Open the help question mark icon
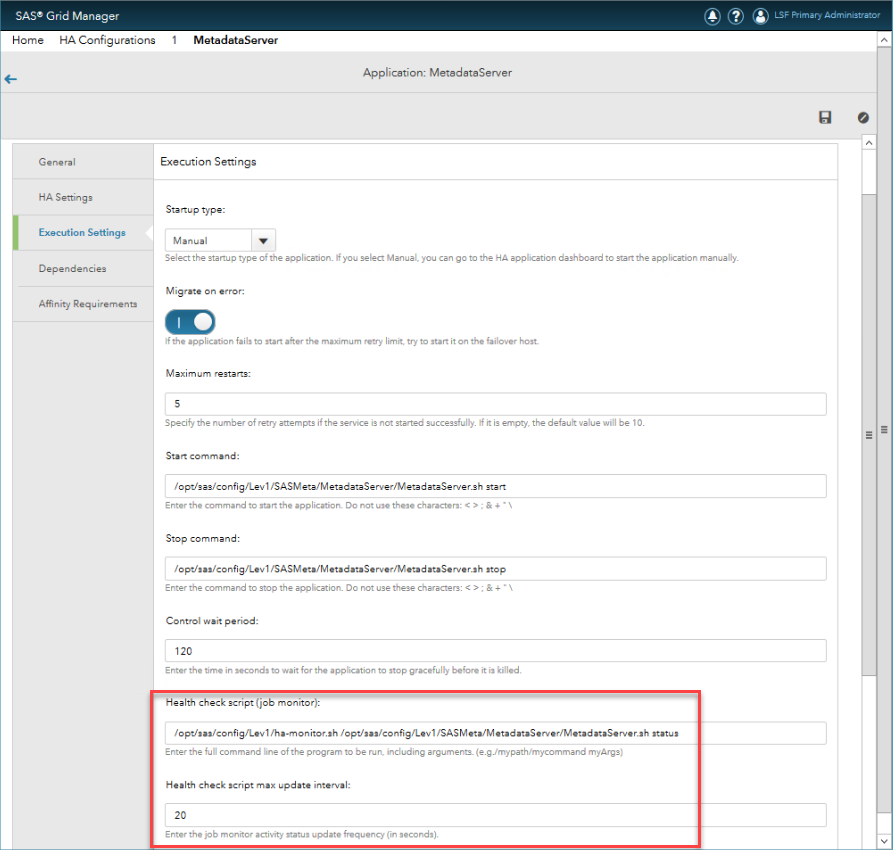893x850 pixels. click(x=736, y=16)
